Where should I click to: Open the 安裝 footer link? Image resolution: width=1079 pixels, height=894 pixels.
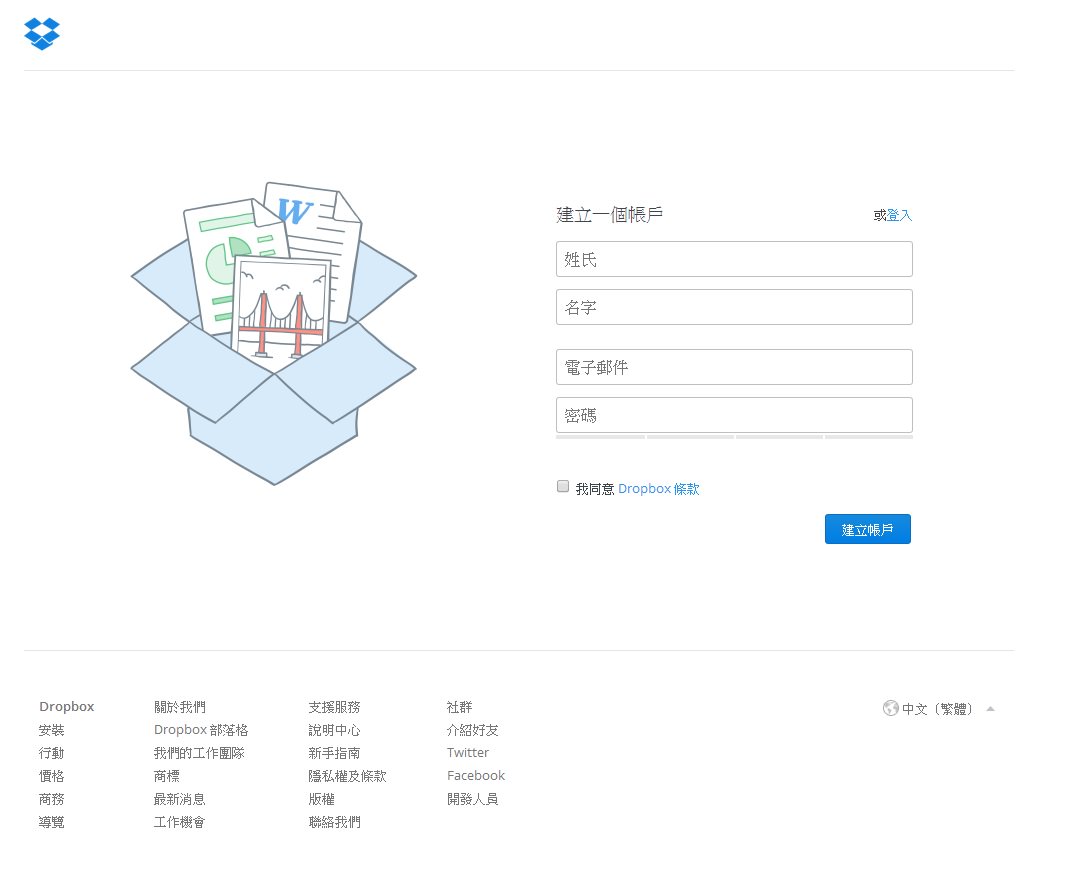point(52,730)
